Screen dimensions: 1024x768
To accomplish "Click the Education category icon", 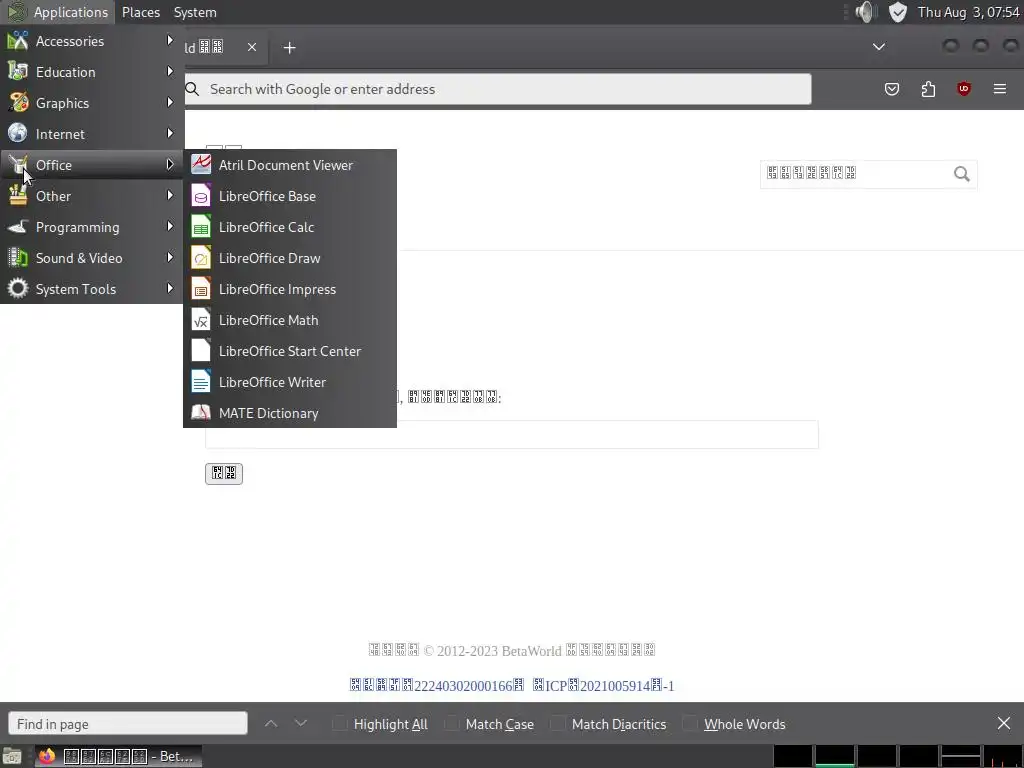I will tap(18, 72).
